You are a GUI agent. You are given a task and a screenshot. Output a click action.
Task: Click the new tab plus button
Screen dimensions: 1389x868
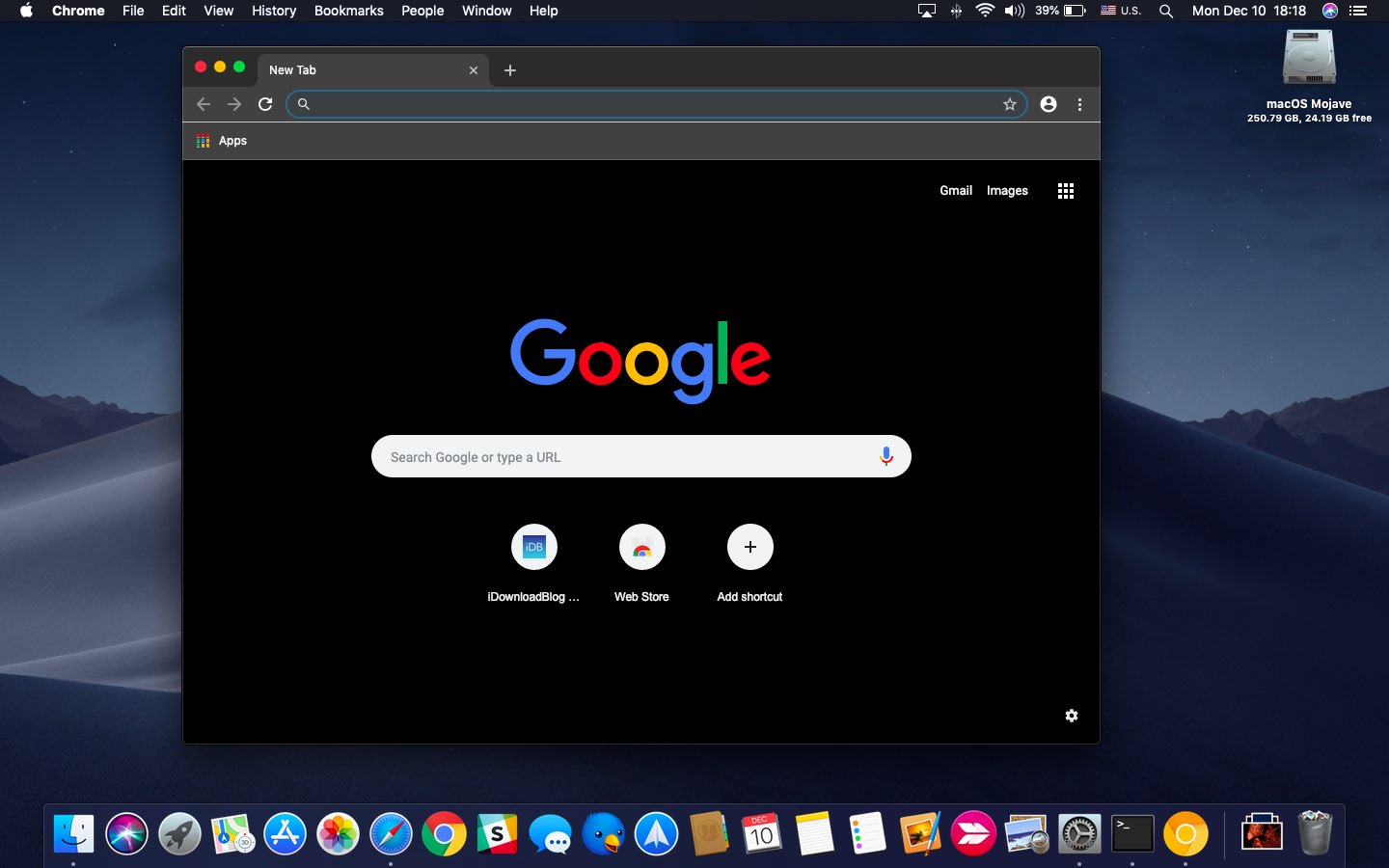pyautogui.click(x=510, y=70)
